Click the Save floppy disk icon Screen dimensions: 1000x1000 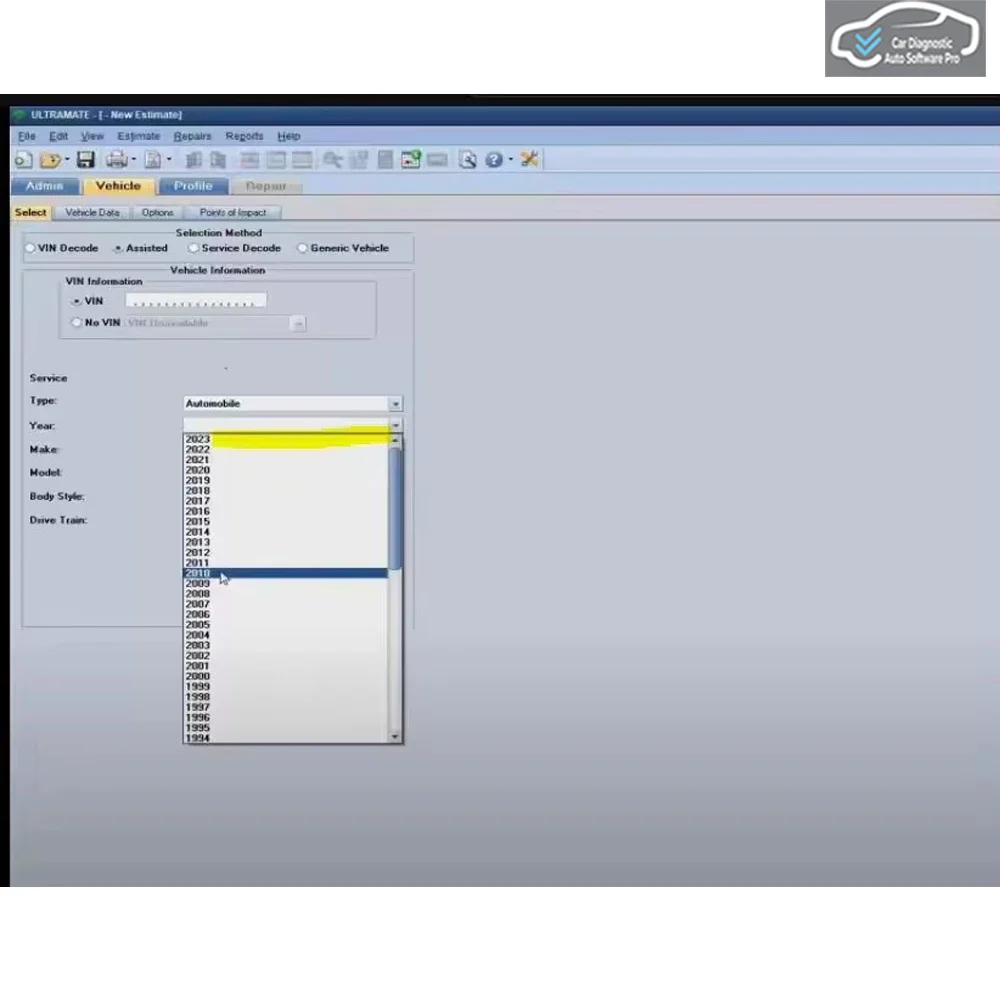(x=85, y=159)
